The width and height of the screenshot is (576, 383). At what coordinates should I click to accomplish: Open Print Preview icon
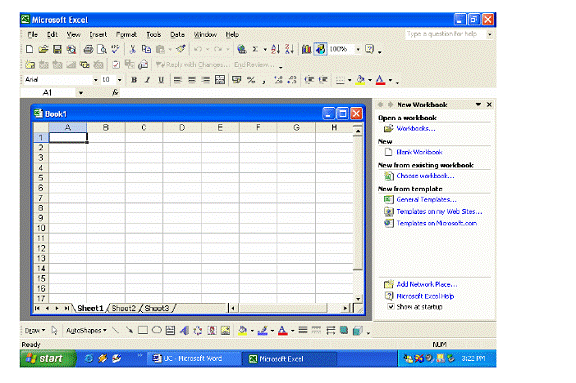[102, 49]
